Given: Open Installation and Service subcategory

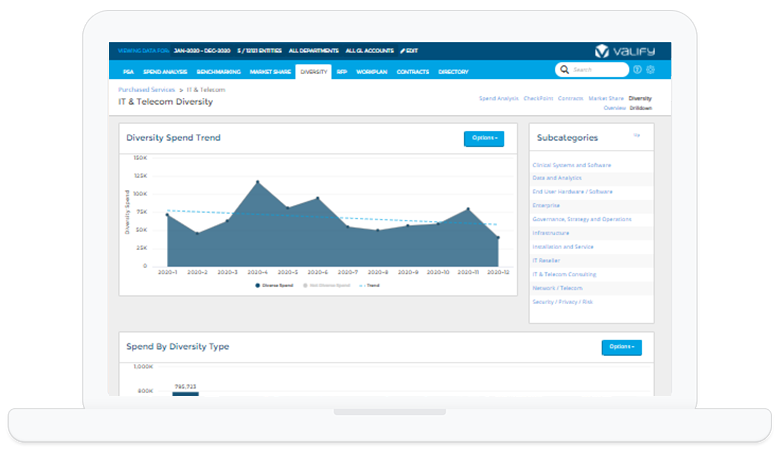Looking at the screenshot, I should tap(563, 247).
